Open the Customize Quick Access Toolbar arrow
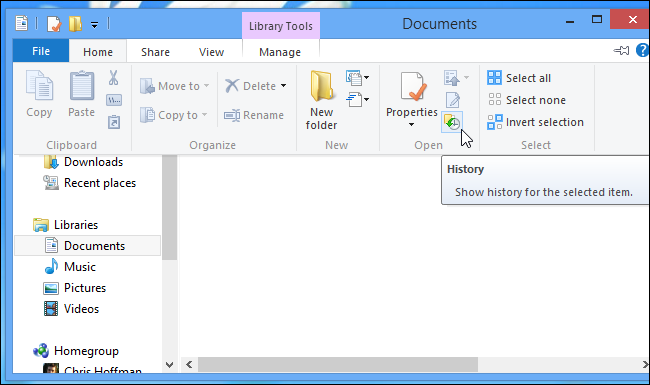The image size is (650, 385). click(x=95, y=25)
